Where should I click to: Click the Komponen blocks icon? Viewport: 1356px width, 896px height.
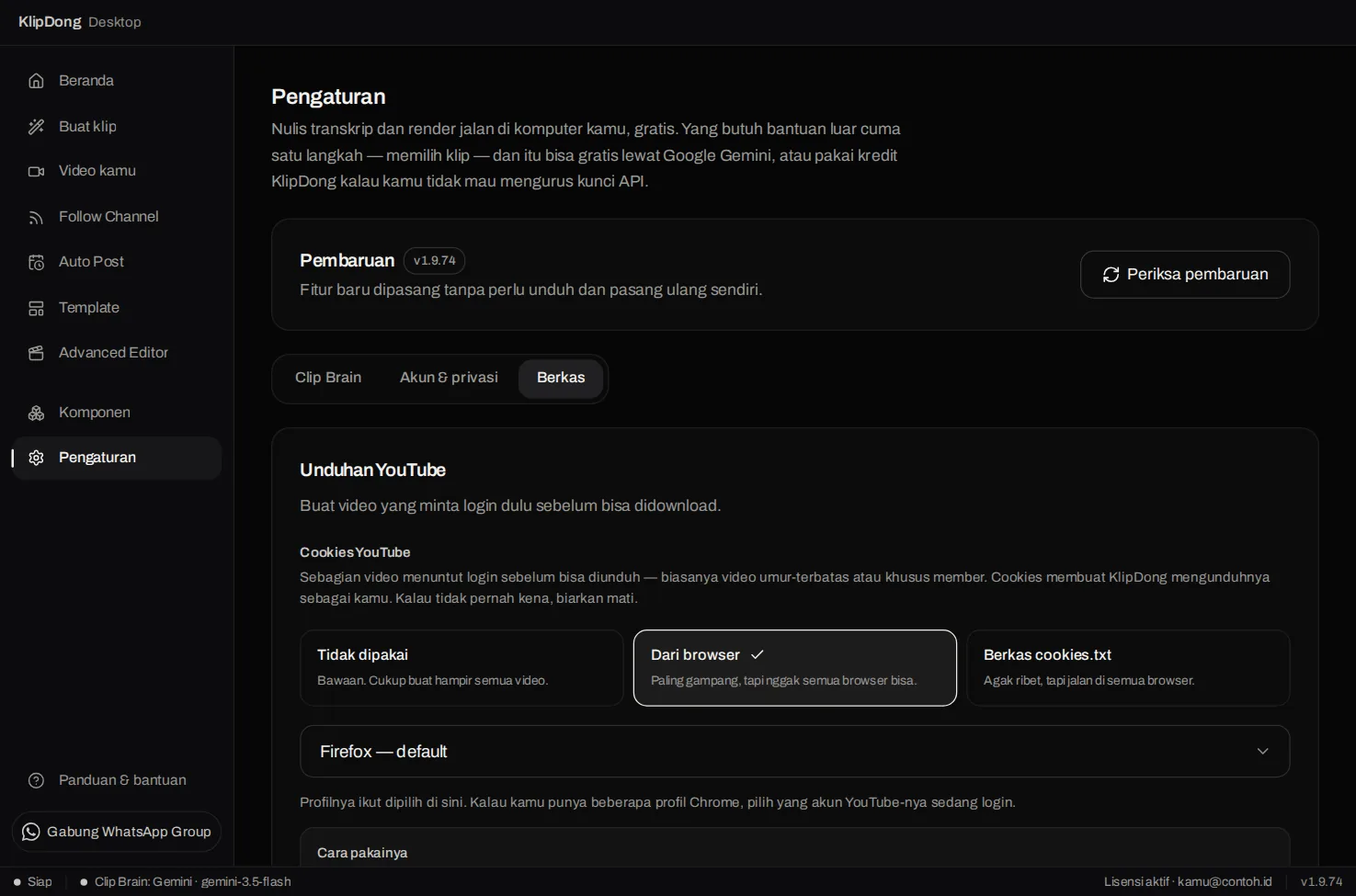[36, 413]
